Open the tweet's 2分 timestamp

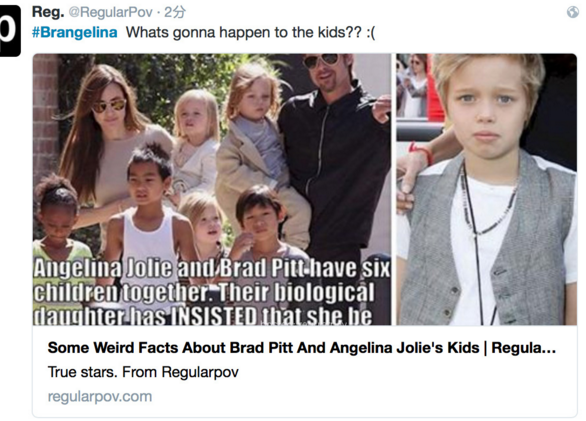click(175, 12)
